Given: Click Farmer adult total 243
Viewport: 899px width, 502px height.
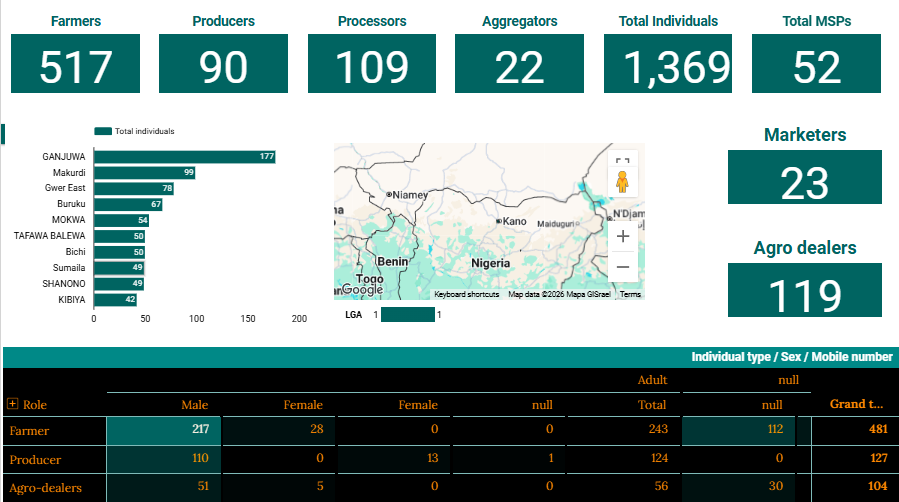Looking at the screenshot, I should pos(624,431).
